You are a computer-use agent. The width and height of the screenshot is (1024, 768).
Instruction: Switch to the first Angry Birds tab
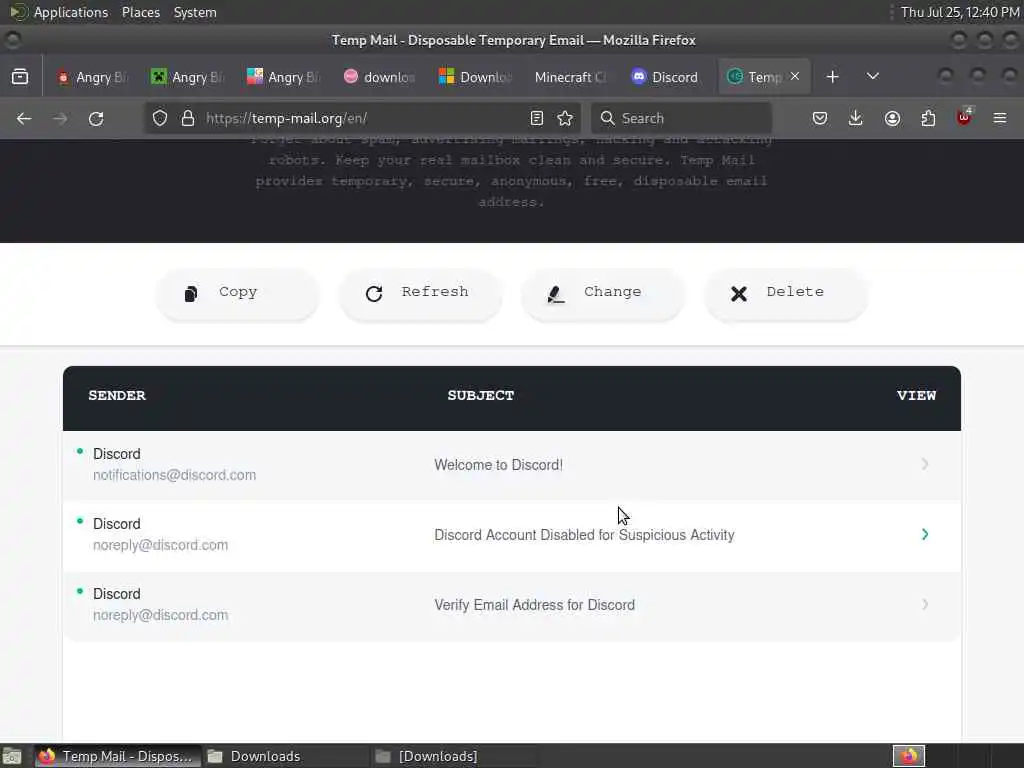91,77
